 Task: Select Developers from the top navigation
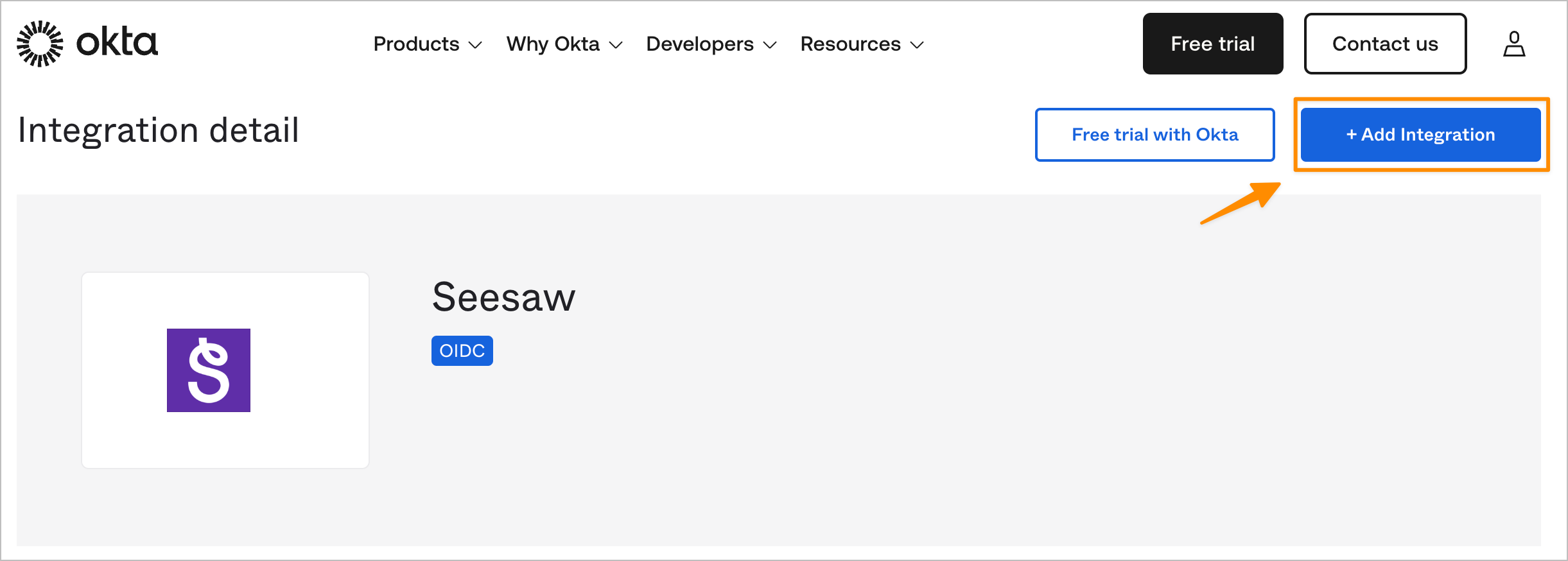click(700, 44)
